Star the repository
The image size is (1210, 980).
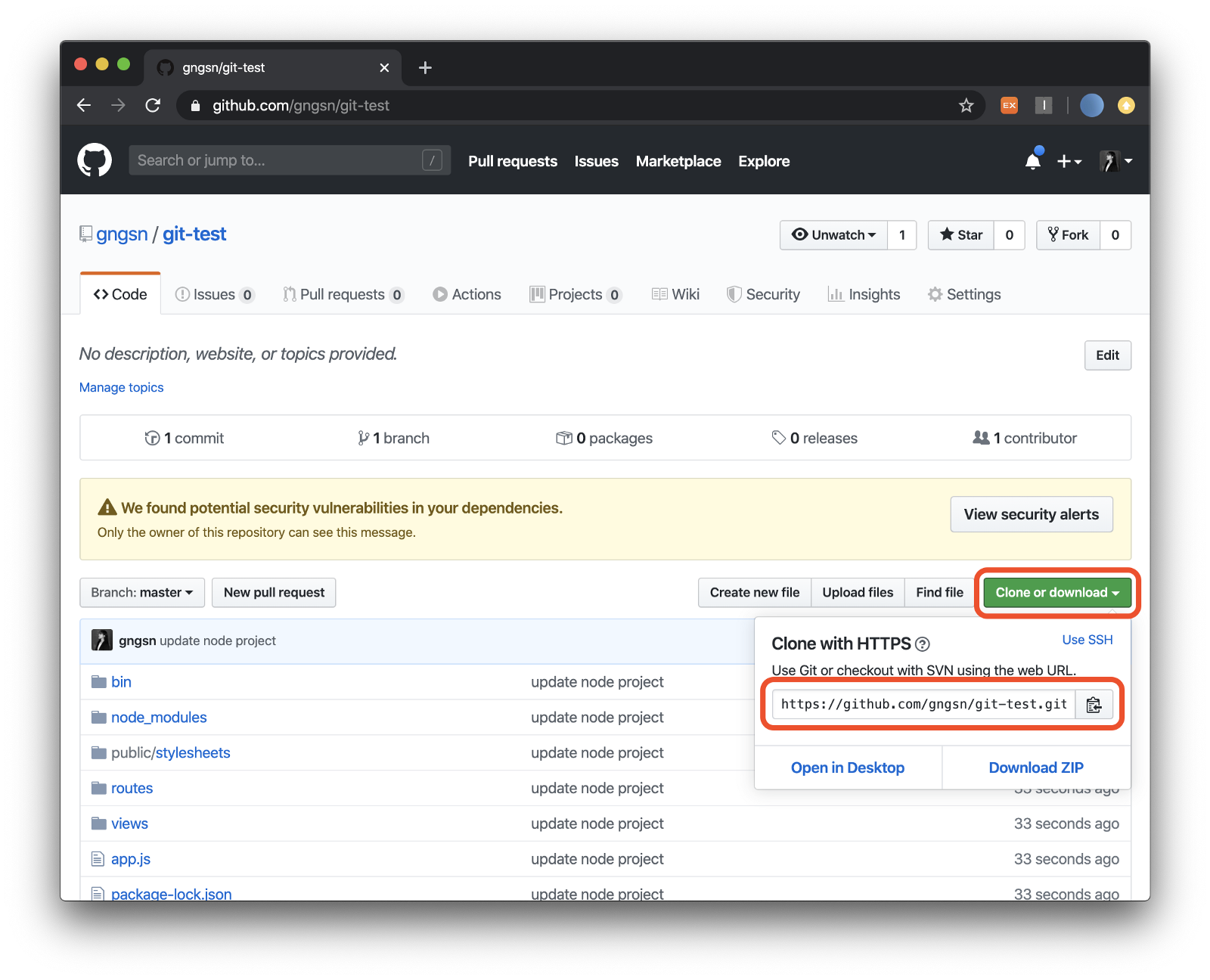point(961,235)
